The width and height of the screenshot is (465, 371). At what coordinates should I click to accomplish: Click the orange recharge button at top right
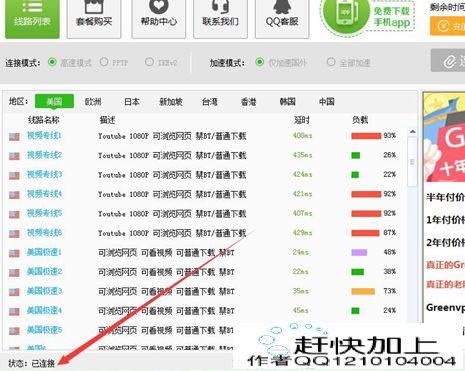[448, 26]
